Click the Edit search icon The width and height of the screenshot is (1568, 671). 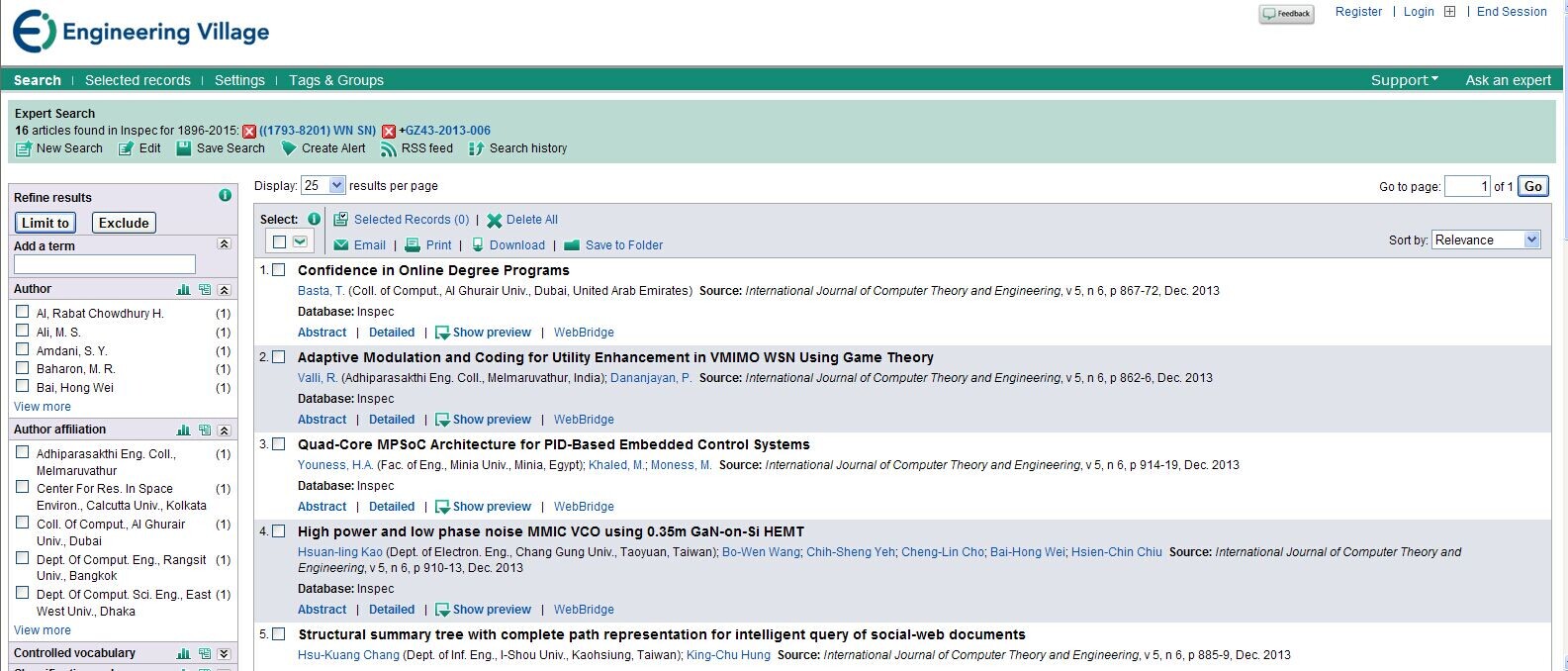point(126,148)
